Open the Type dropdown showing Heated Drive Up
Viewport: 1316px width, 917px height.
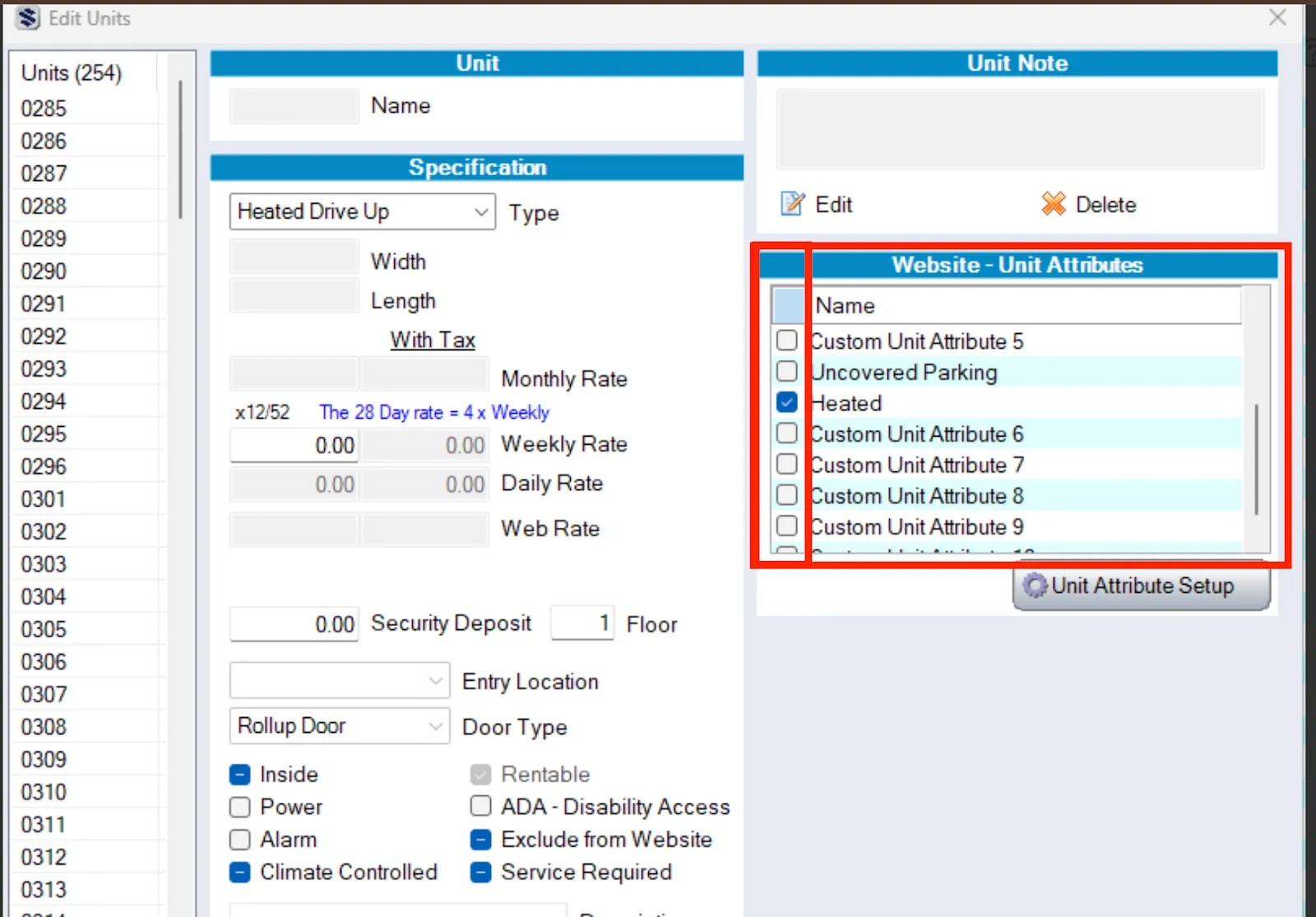click(363, 211)
